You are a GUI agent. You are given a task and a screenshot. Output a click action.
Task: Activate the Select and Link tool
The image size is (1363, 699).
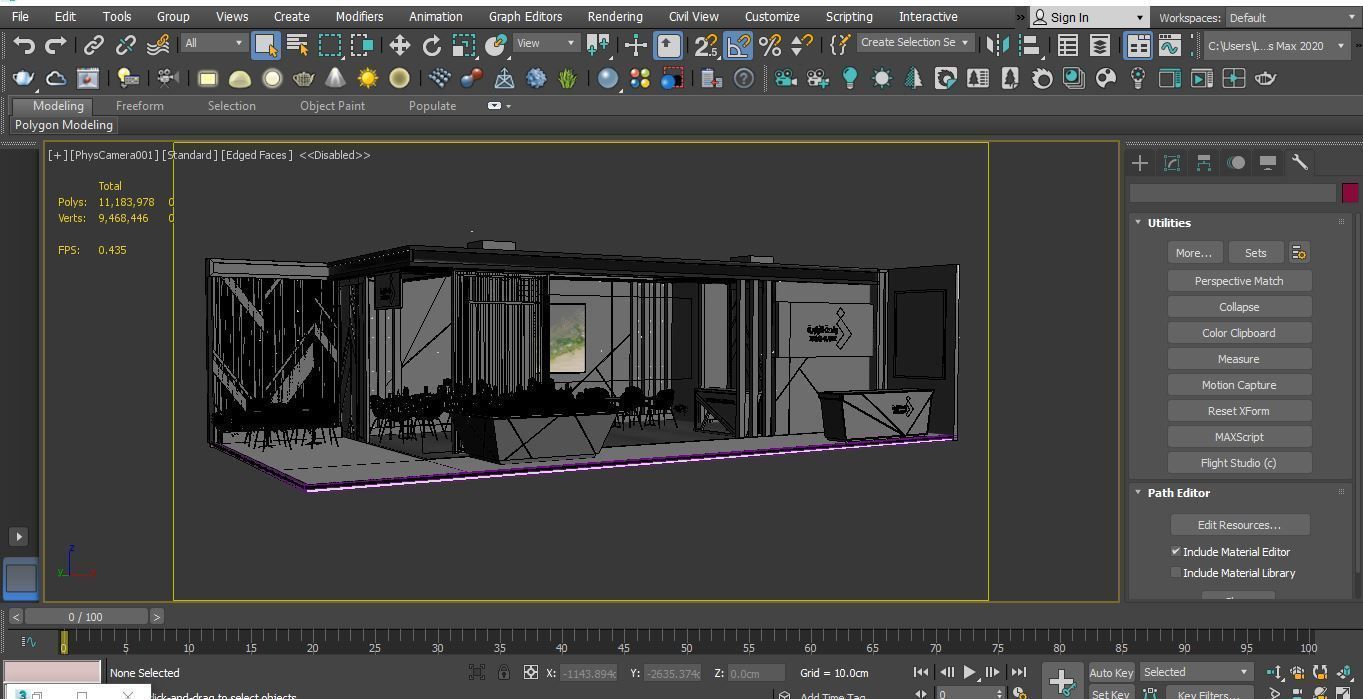(94, 45)
